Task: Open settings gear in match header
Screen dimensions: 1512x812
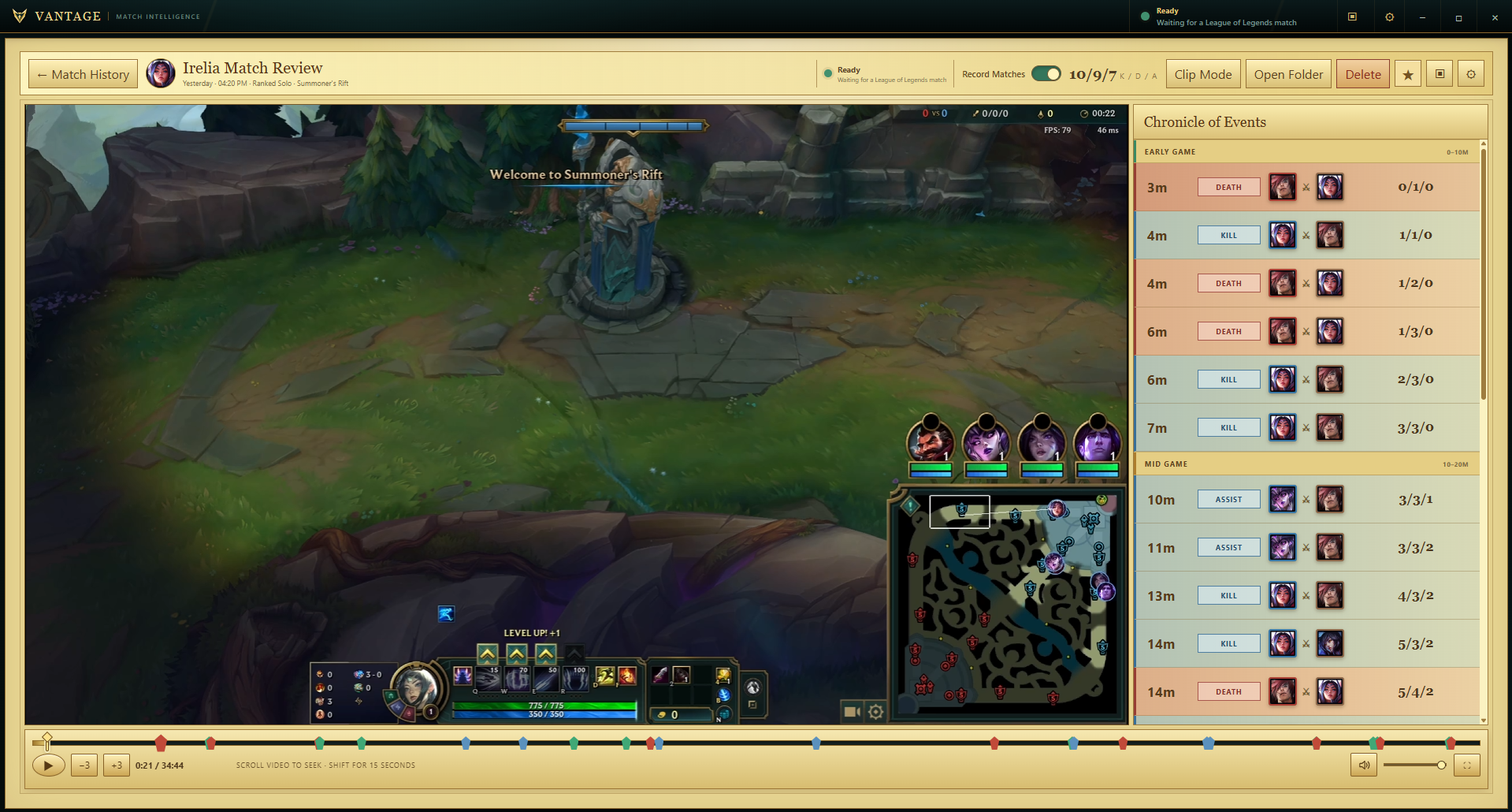Action: point(1471,74)
